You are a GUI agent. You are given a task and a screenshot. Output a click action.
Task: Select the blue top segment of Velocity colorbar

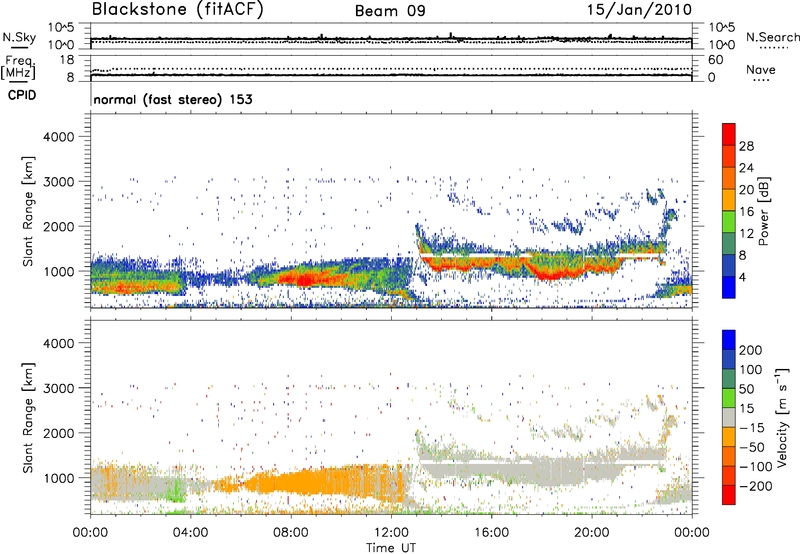(x=729, y=340)
